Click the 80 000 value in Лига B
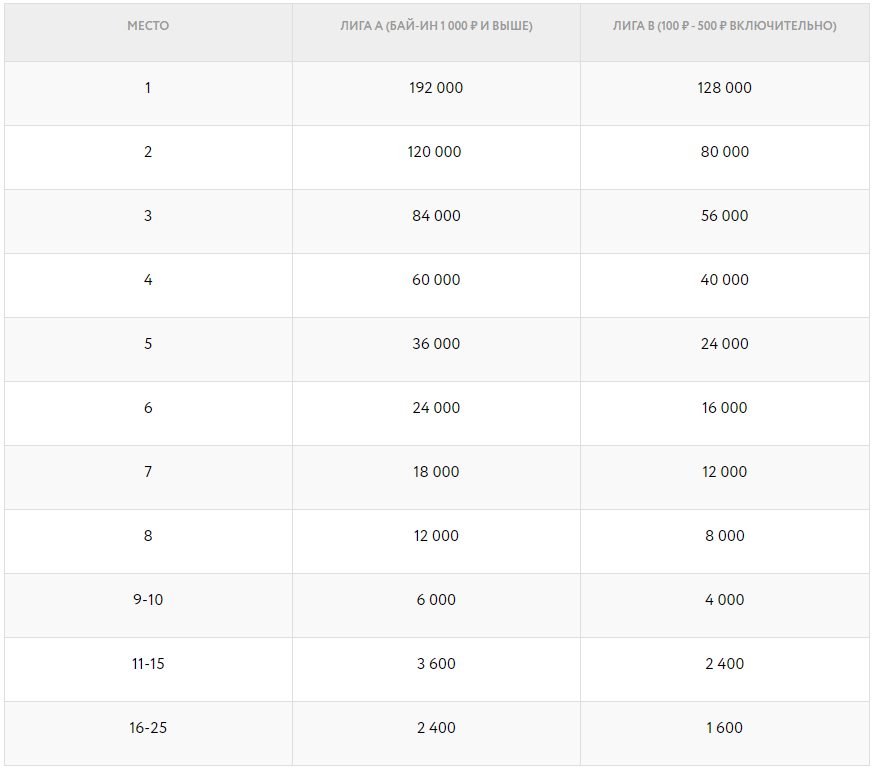Image resolution: width=874 pixels, height=769 pixels. (x=724, y=152)
